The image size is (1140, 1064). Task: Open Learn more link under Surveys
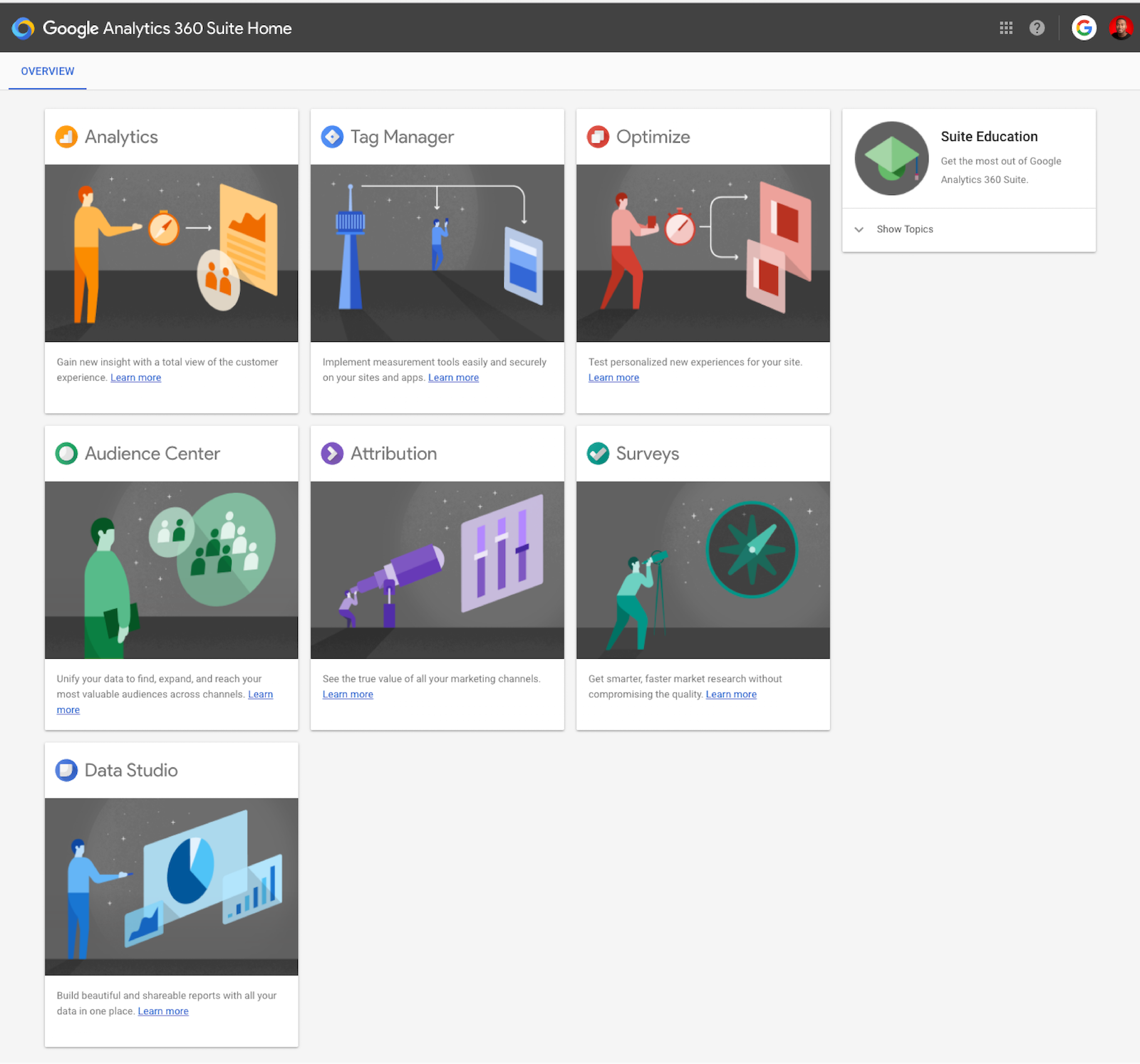[x=731, y=694]
